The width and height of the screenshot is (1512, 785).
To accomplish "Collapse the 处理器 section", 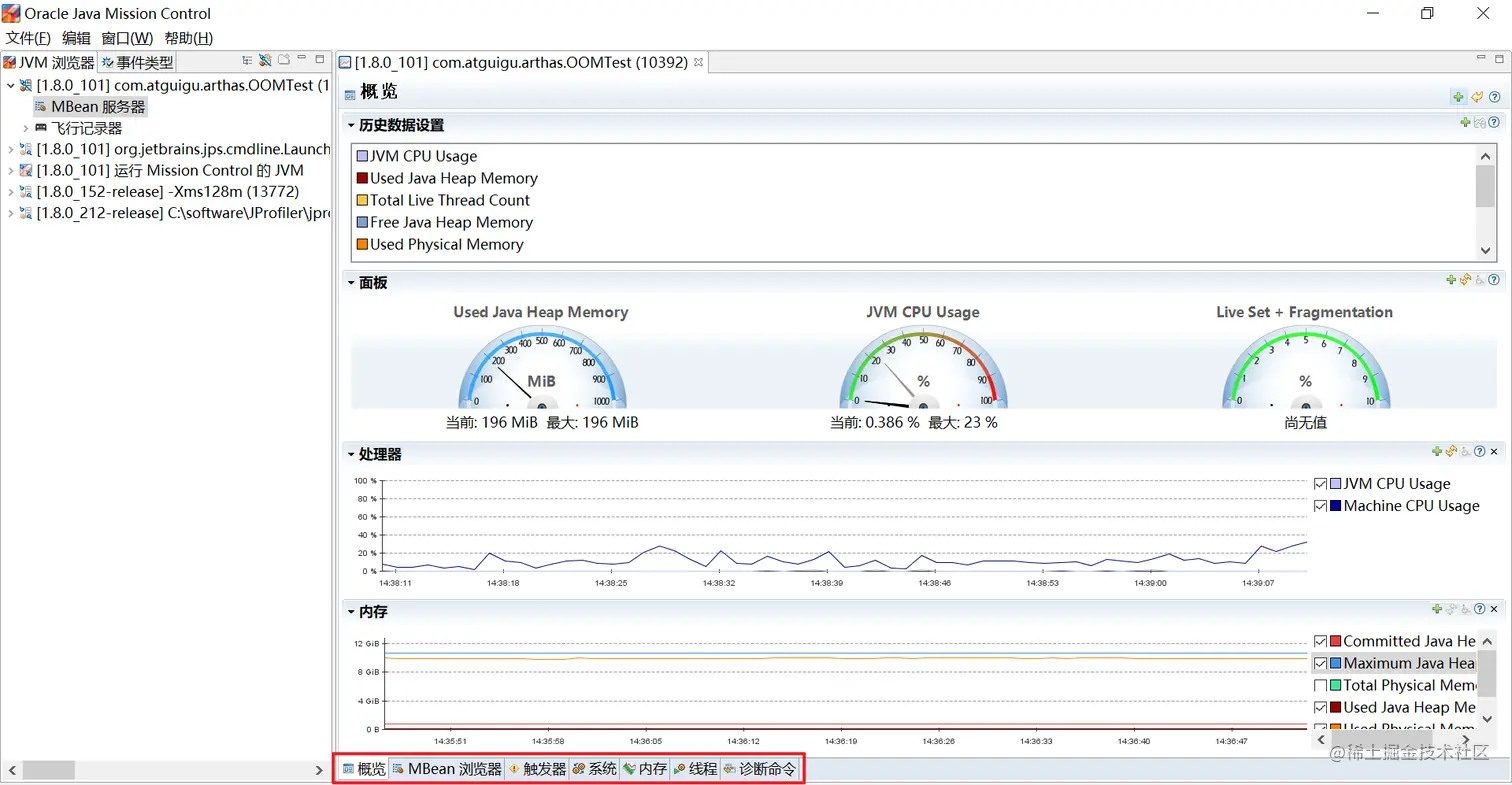I will pyautogui.click(x=352, y=454).
